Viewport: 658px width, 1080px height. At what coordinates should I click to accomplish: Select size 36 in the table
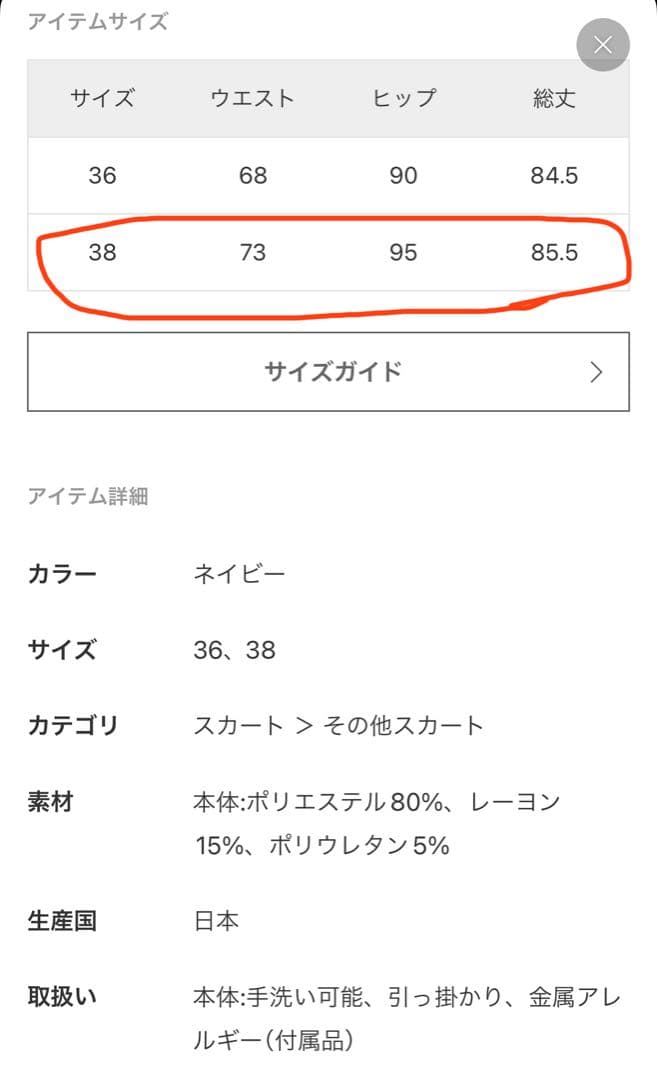pos(102,176)
